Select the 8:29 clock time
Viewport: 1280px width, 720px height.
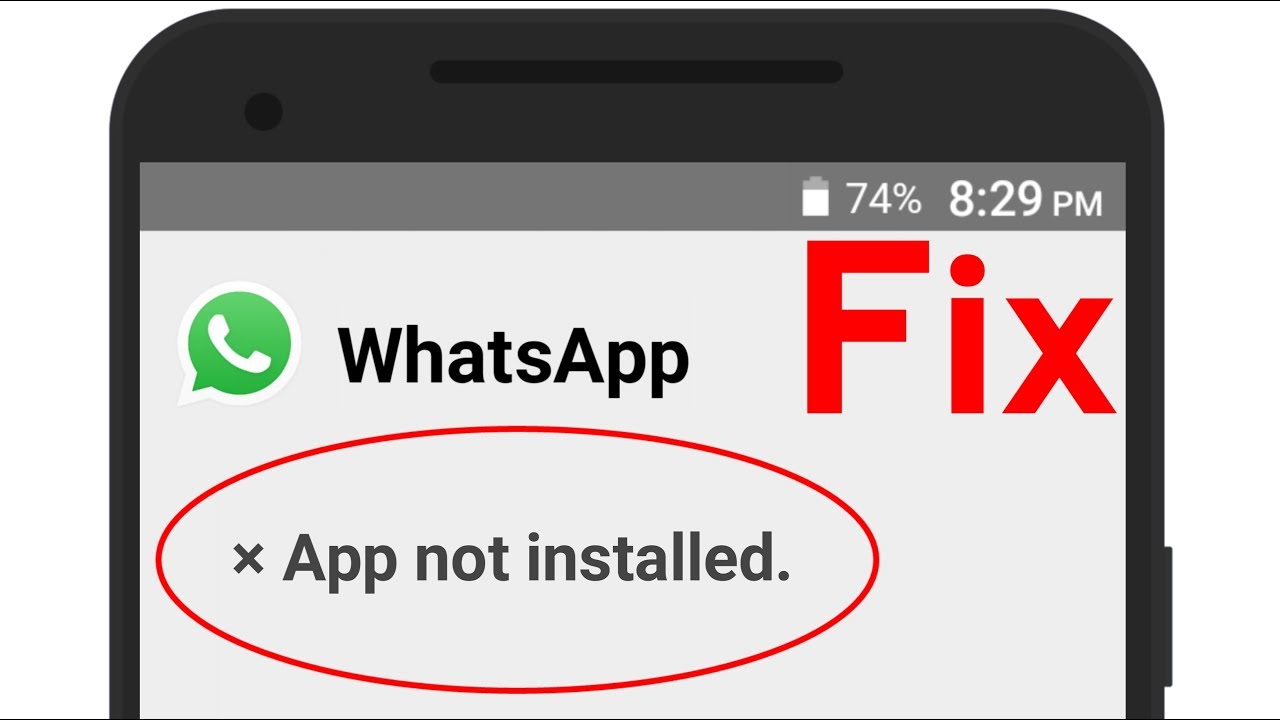[996, 200]
